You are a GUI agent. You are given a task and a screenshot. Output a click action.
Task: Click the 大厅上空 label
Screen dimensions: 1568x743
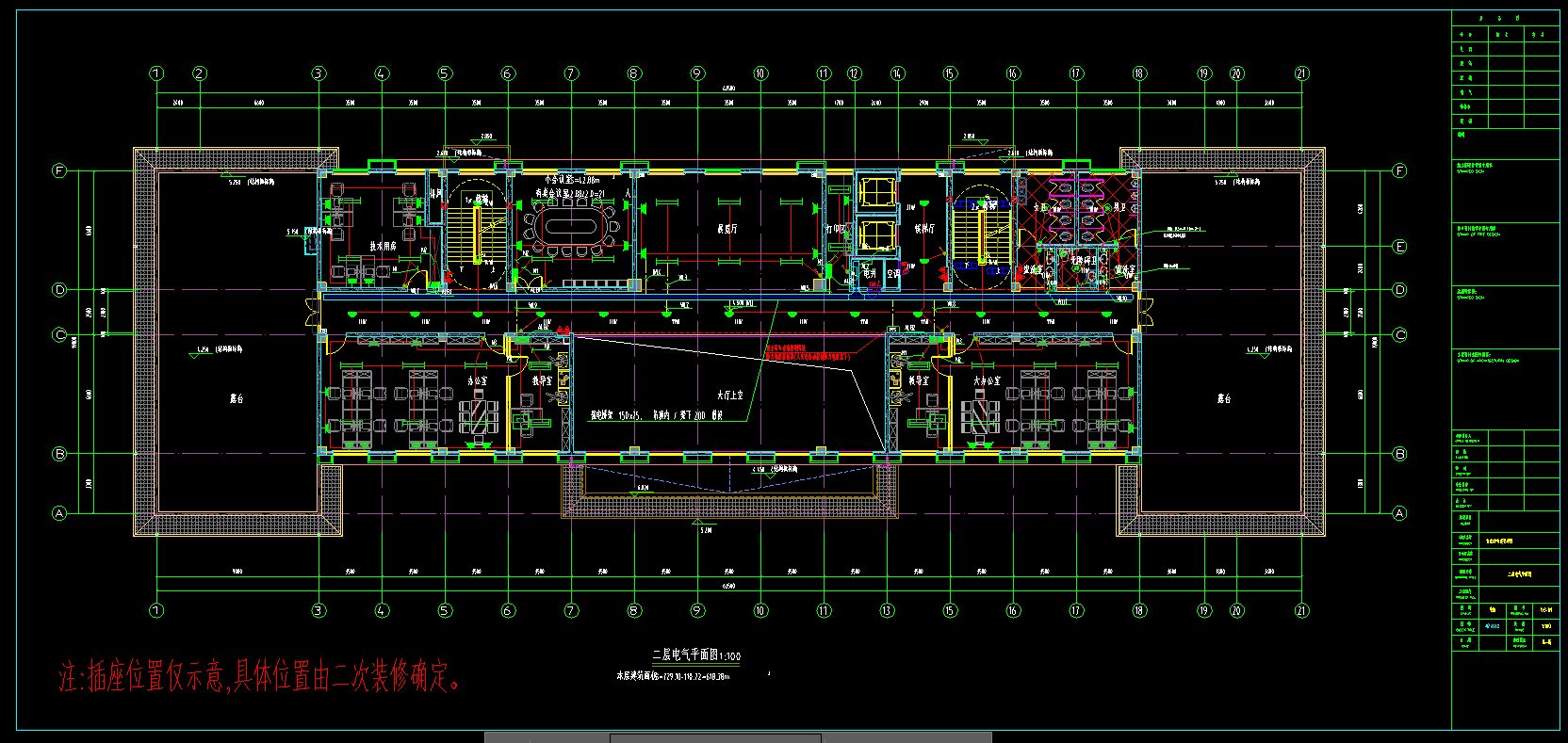click(x=730, y=395)
